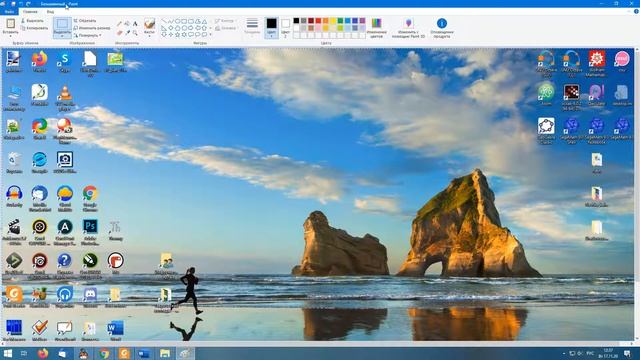Switch to the Вид ribbon tab

pos(50,11)
